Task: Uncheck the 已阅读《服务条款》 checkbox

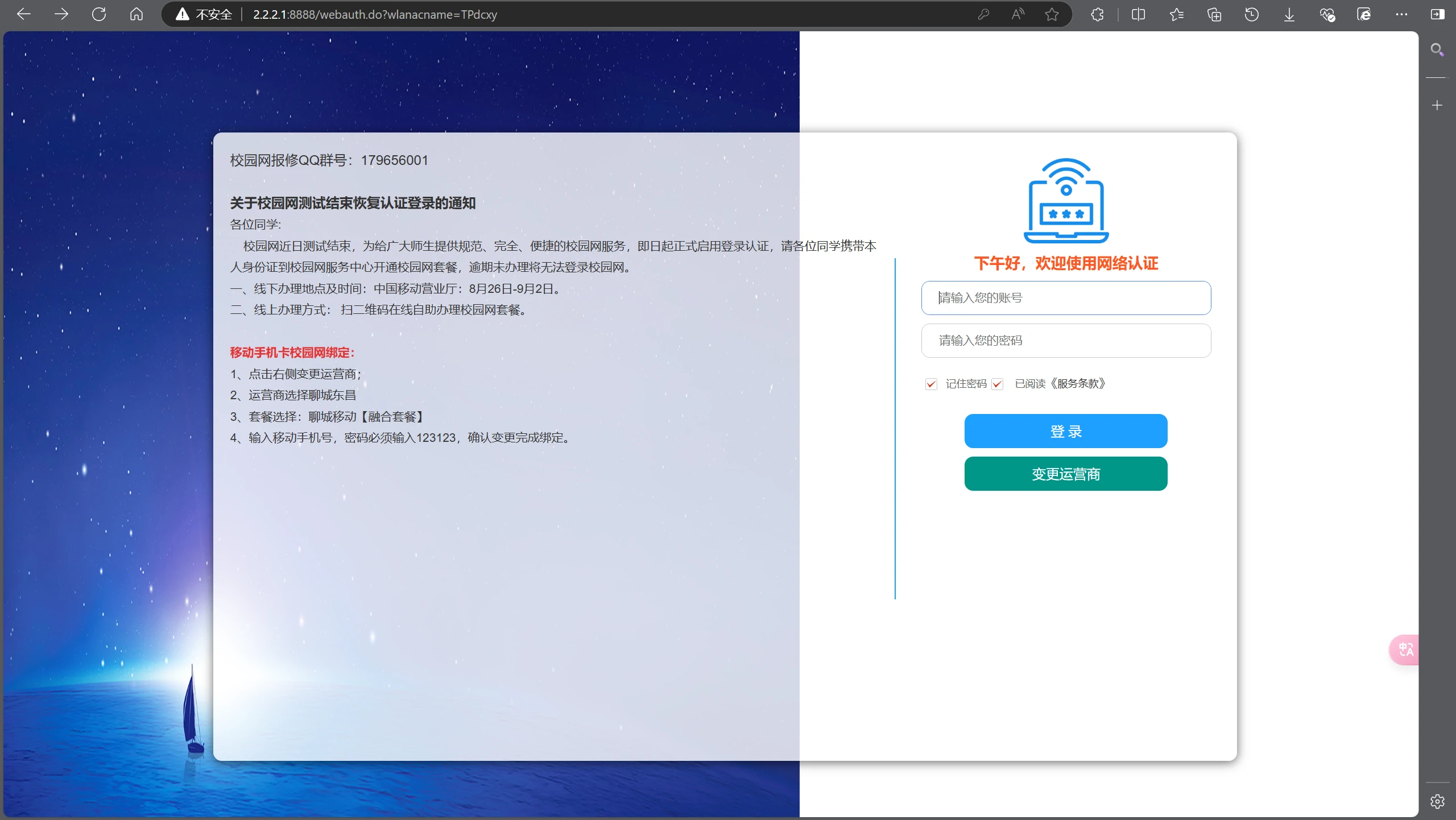Action: (x=998, y=384)
